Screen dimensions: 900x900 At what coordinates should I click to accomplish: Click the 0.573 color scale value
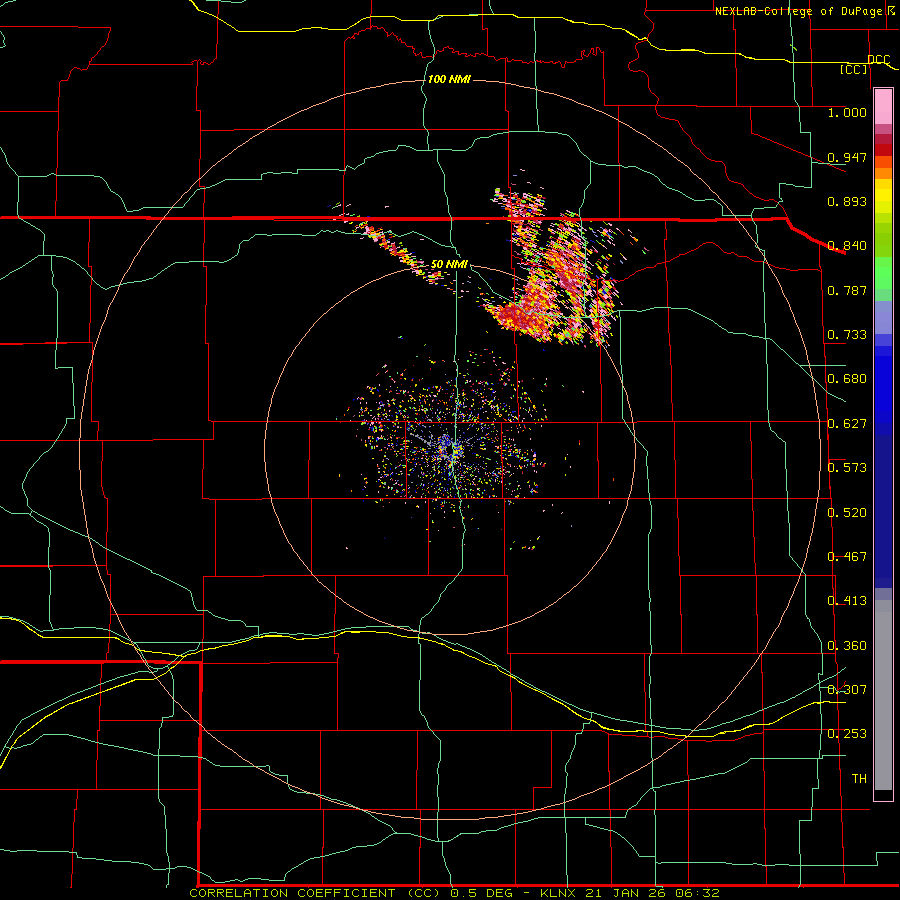point(847,468)
